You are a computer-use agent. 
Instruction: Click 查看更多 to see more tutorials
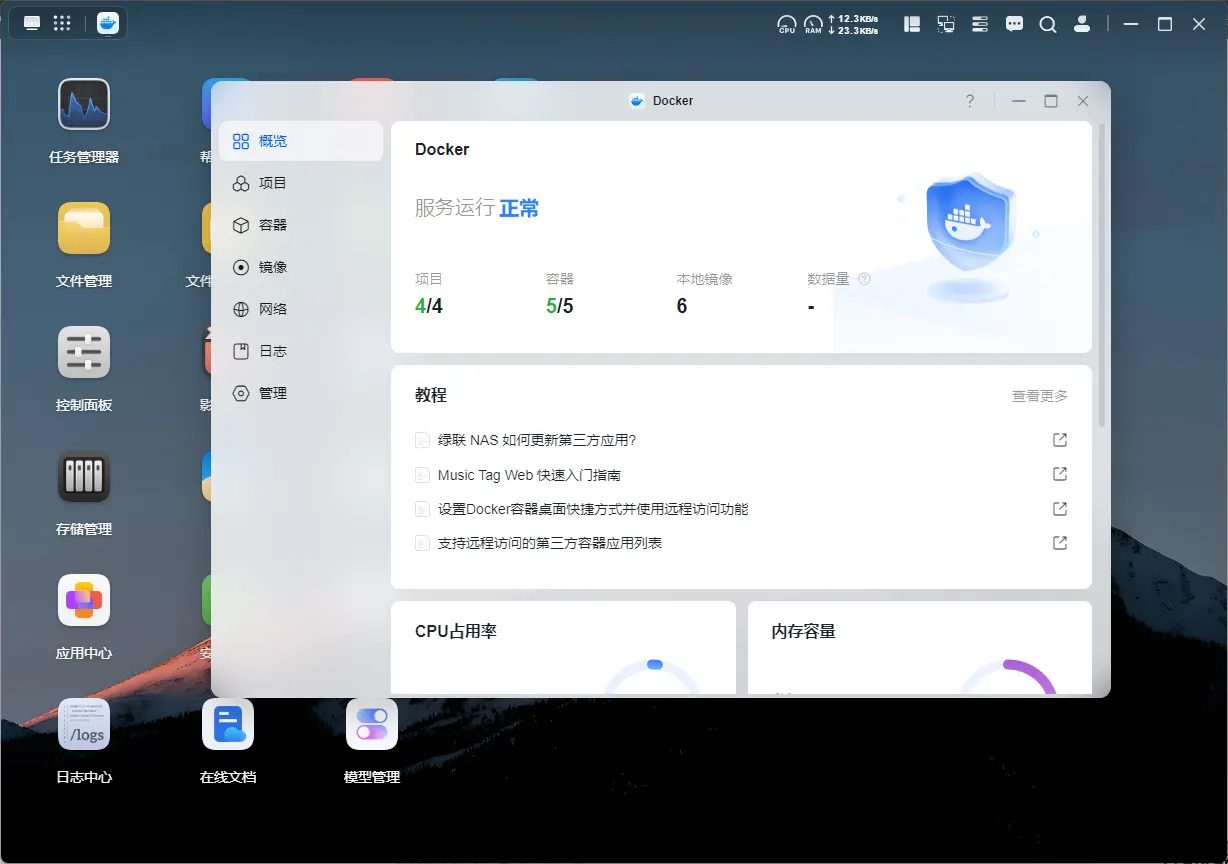(1040, 396)
